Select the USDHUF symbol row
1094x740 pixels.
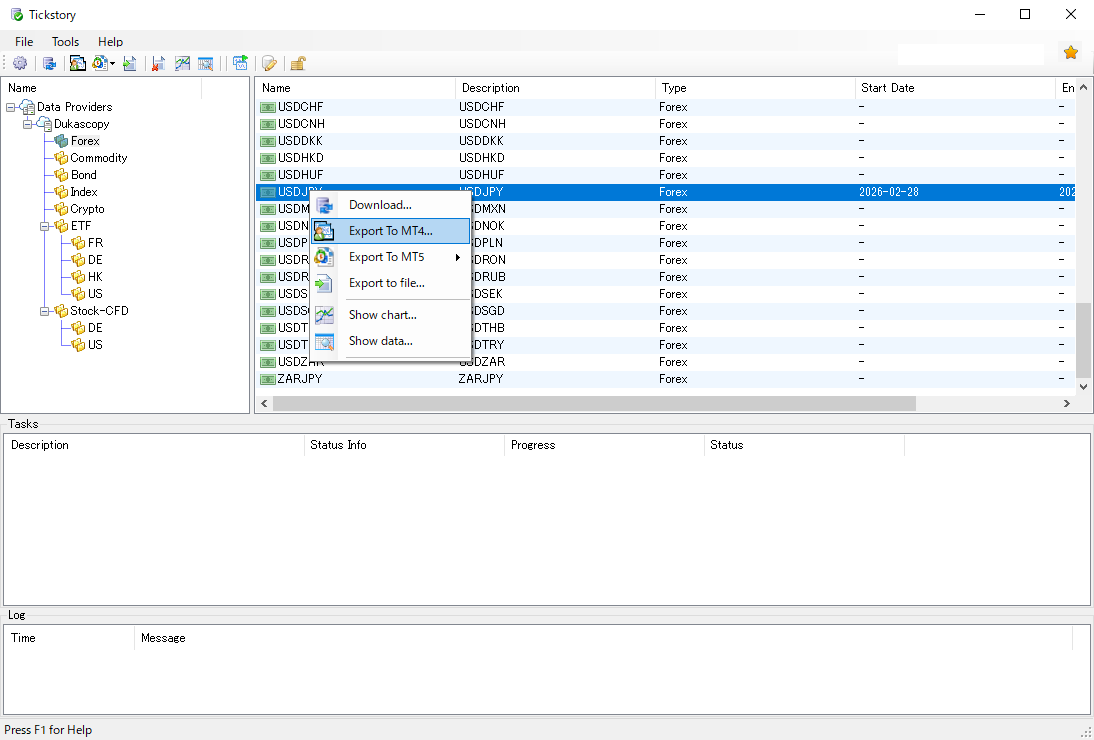pyautogui.click(x=665, y=175)
